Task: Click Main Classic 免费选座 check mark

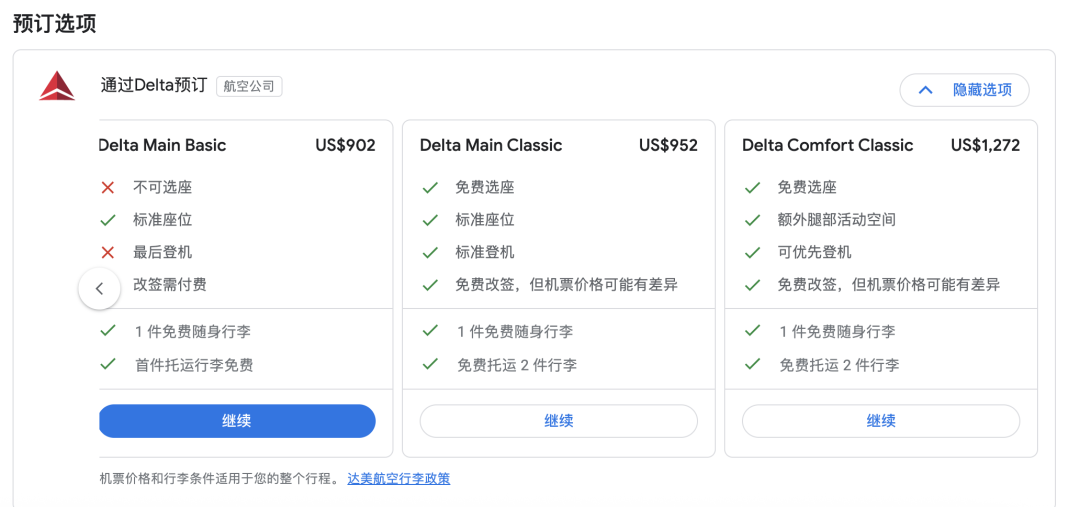Action: tap(430, 187)
